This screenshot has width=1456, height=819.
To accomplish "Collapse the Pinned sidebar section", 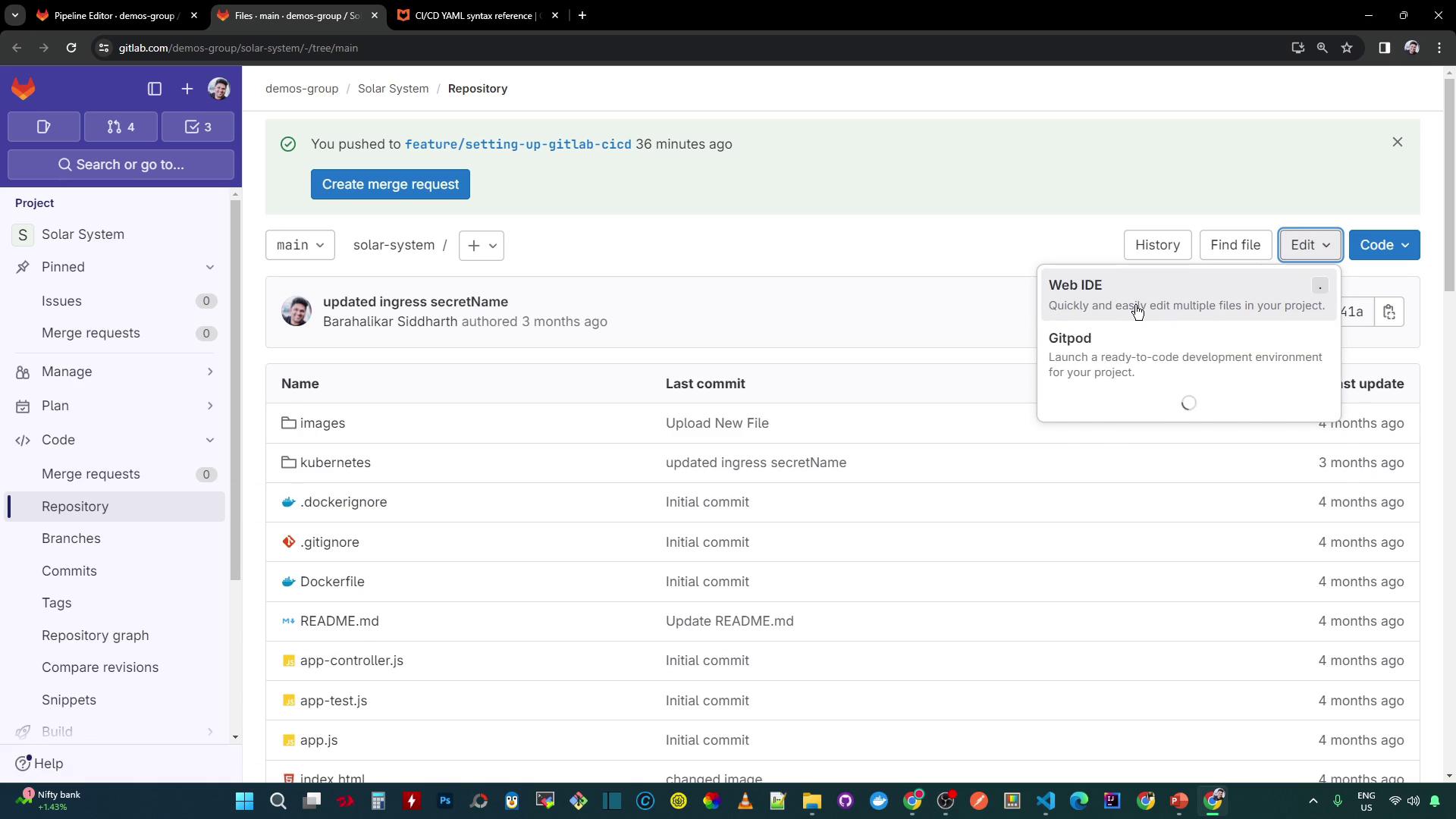I will click(210, 267).
